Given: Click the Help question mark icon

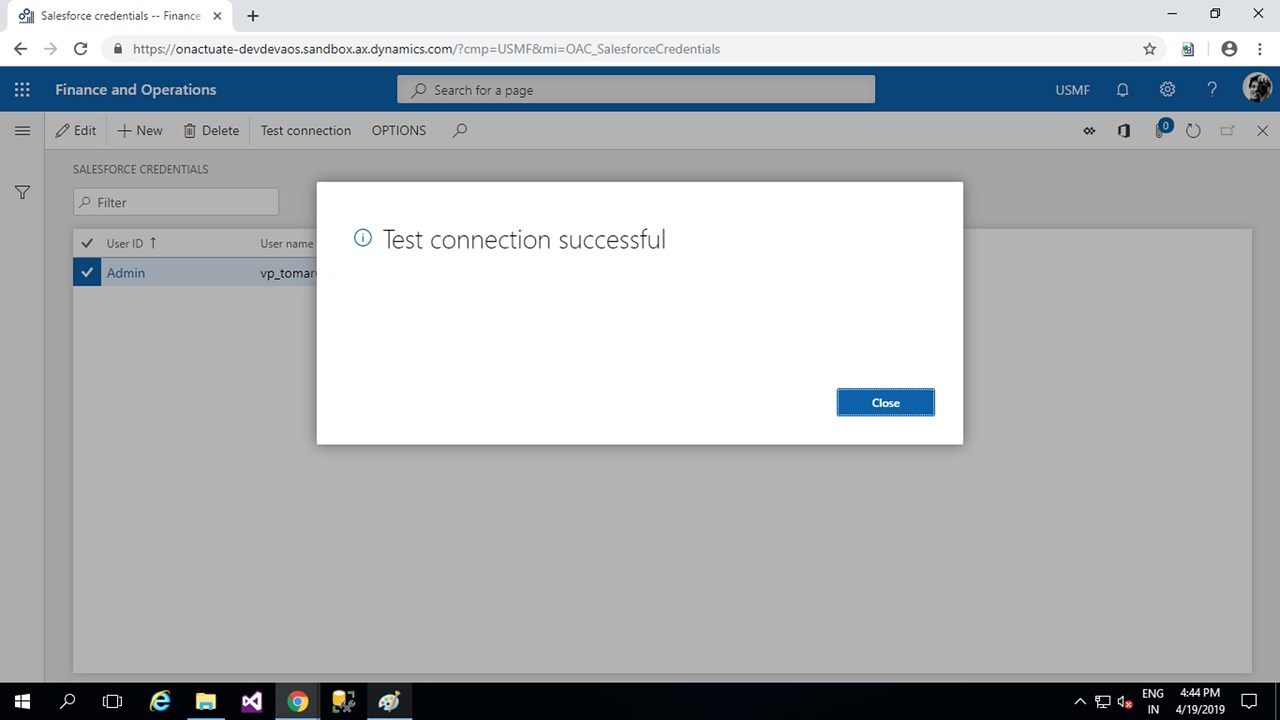Looking at the screenshot, I should 1211,90.
